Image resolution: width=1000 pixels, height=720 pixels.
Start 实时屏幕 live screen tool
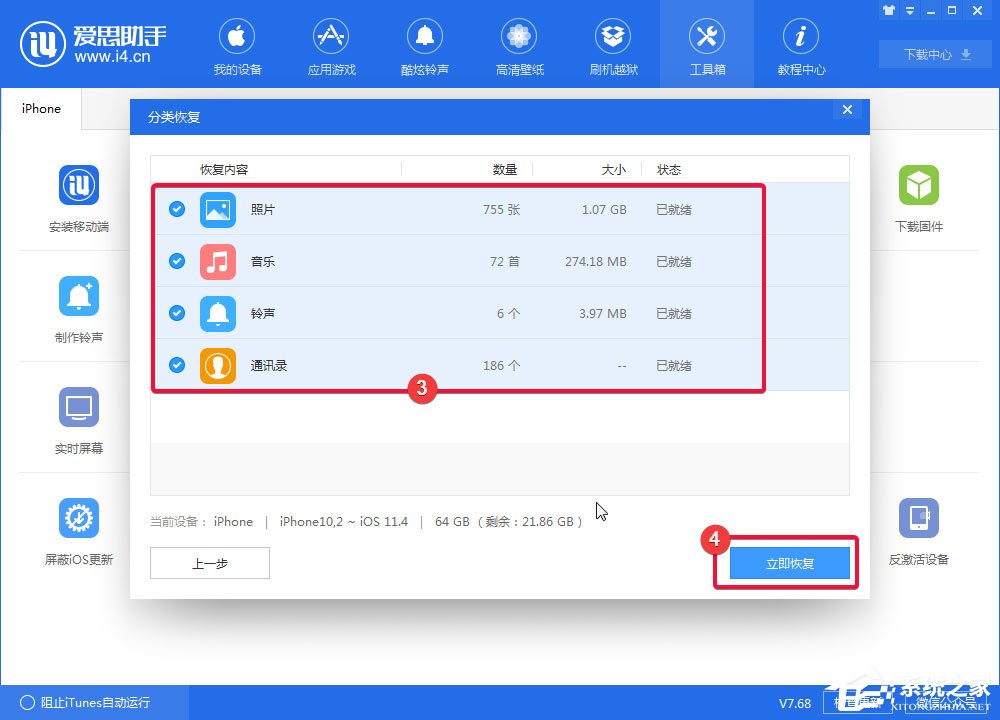pos(78,420)
